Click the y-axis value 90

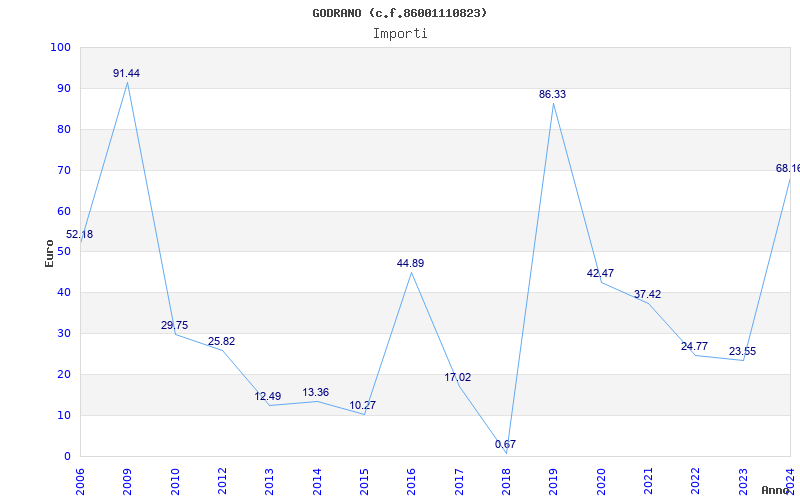(x=63, y=88)
